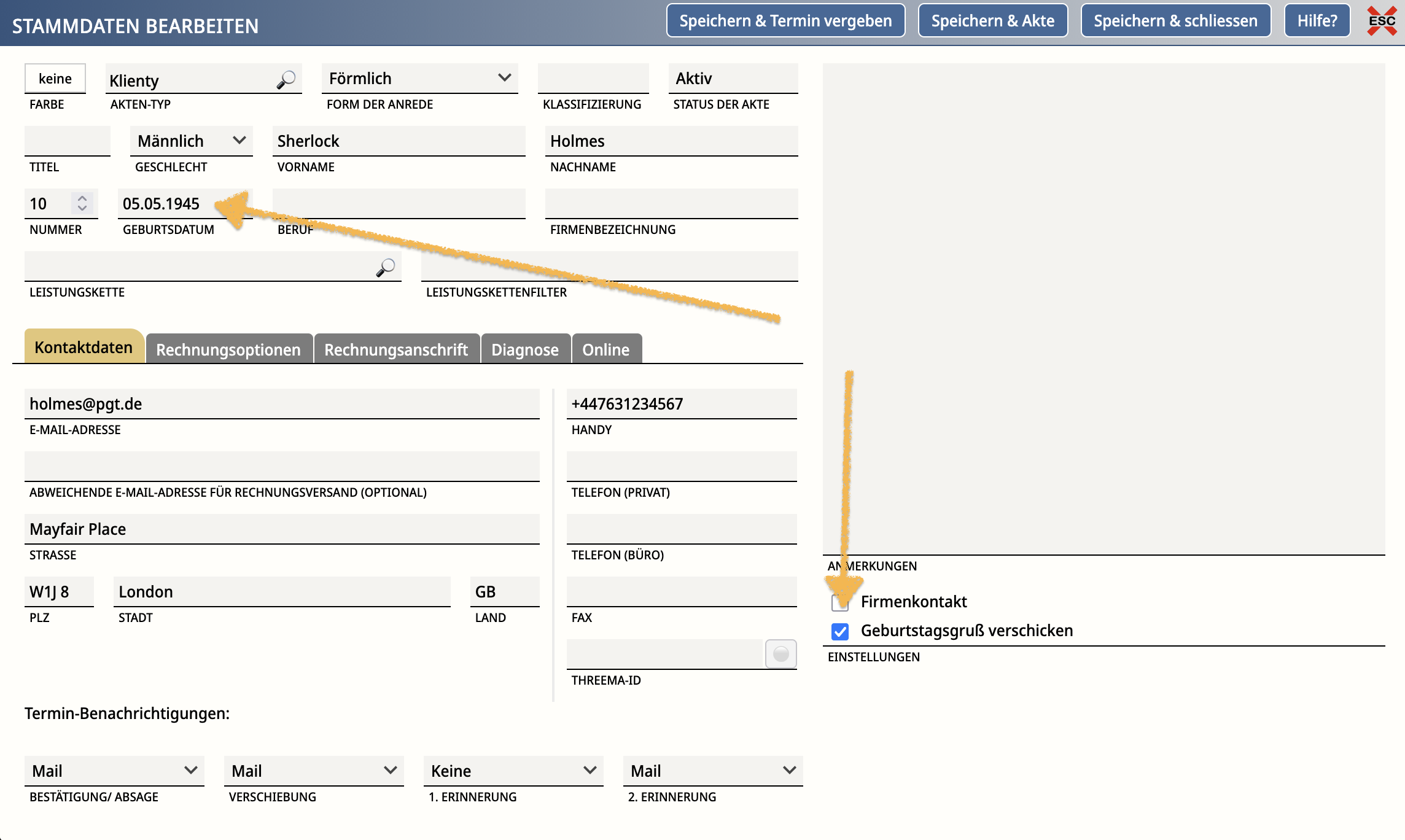Click Speichern & Termin vergeben button

785,21
